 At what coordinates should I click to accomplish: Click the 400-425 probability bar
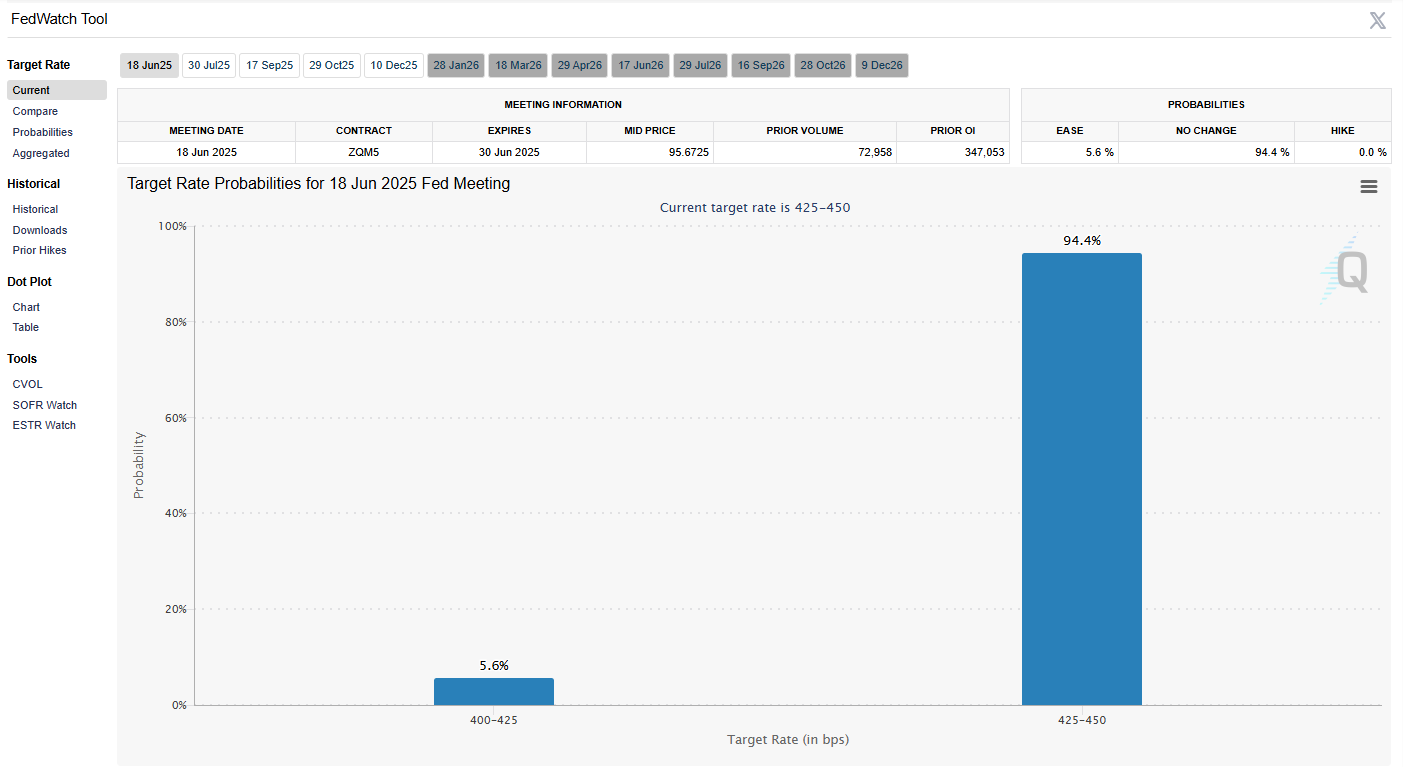point(493,692)
